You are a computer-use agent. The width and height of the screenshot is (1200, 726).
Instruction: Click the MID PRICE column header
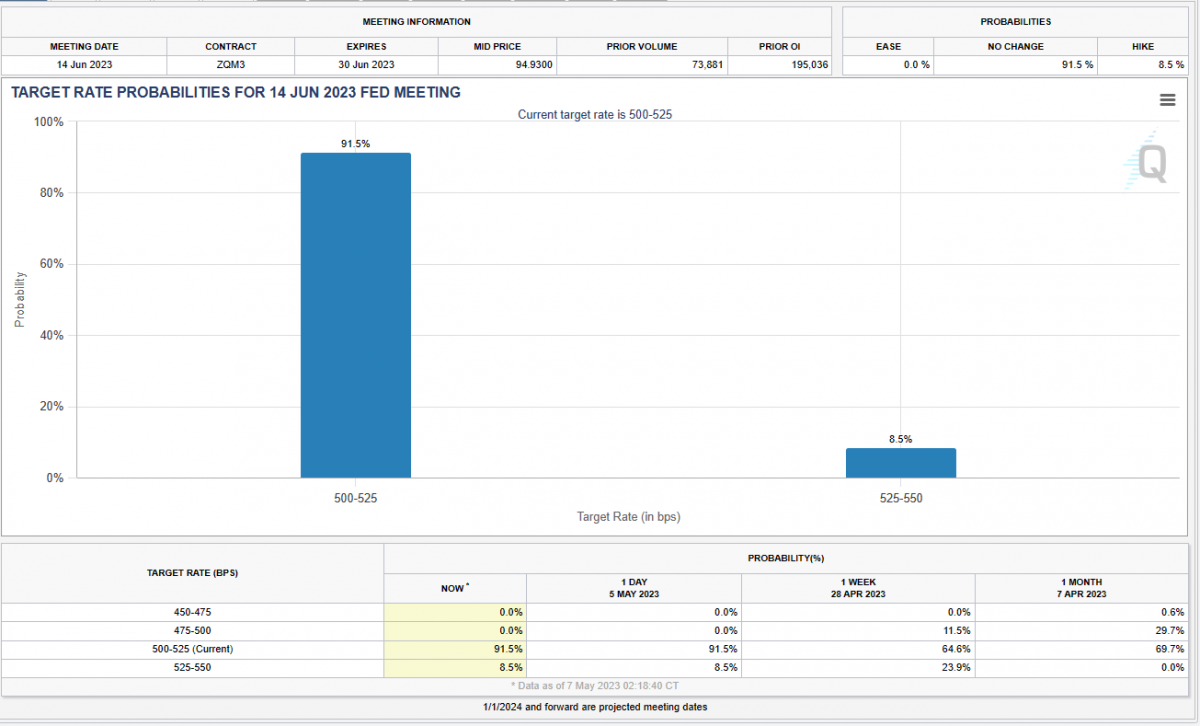click(497, 47)
